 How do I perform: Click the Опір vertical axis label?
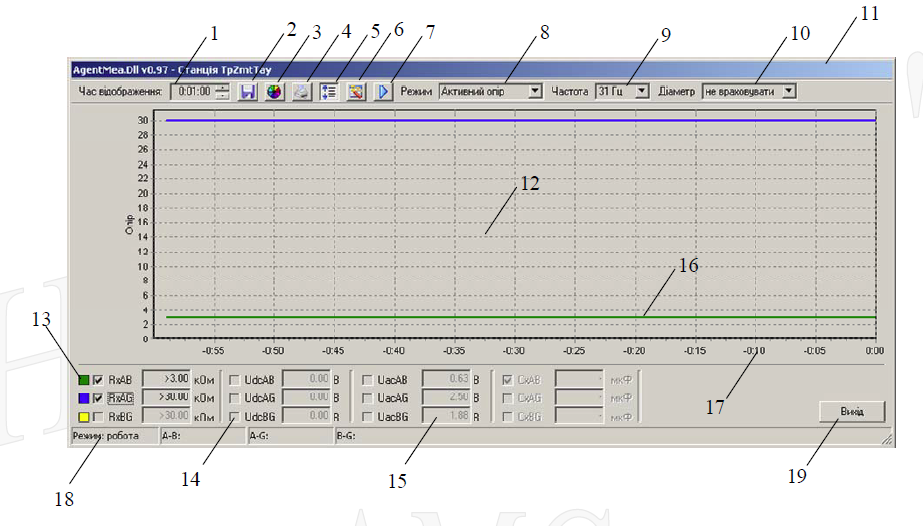[130, 224]
